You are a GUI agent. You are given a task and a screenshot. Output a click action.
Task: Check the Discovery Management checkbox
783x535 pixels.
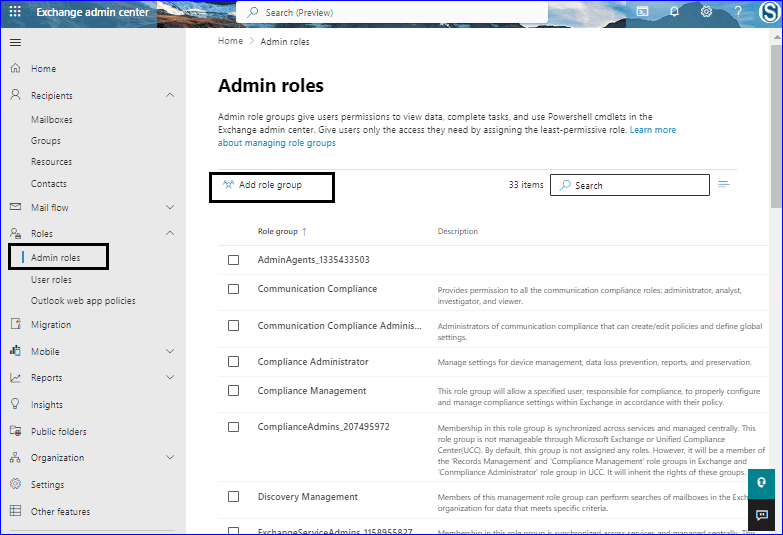[233, 496]
